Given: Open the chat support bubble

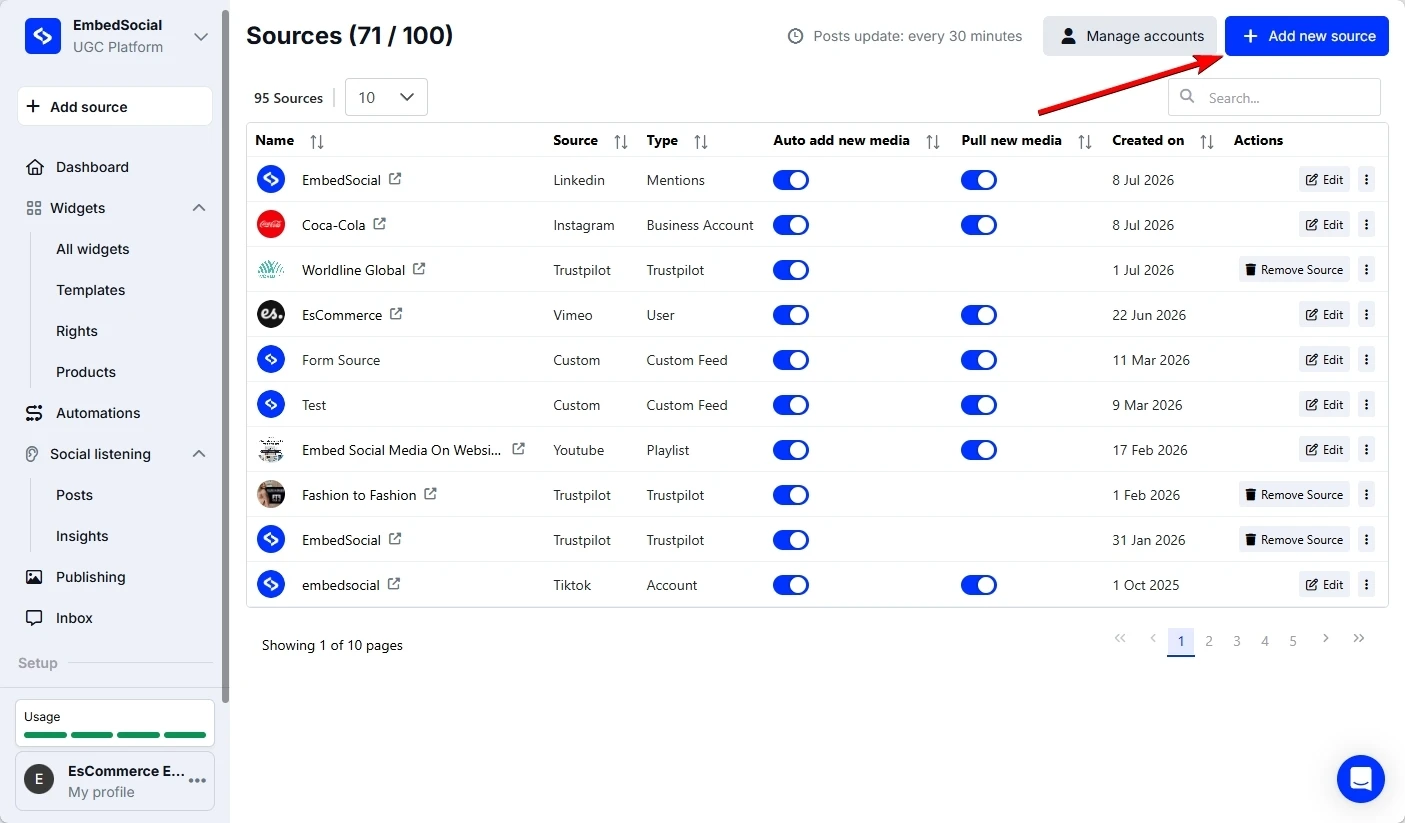Looking at the screenshot, I should coord(1361,779).
